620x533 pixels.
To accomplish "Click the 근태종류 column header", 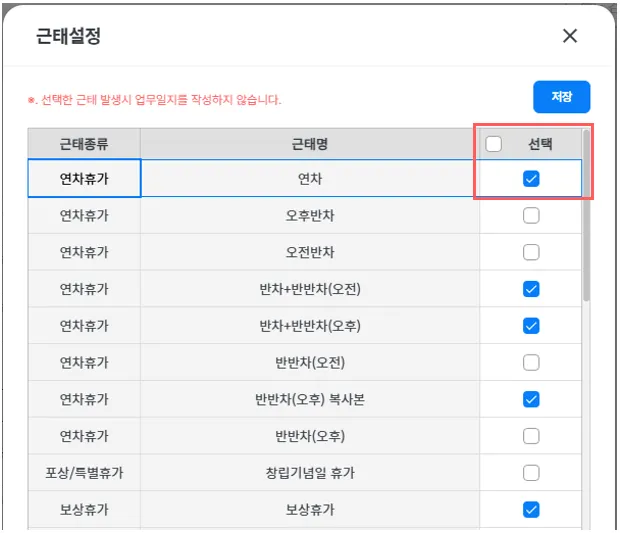I will [x=84, y=144].
